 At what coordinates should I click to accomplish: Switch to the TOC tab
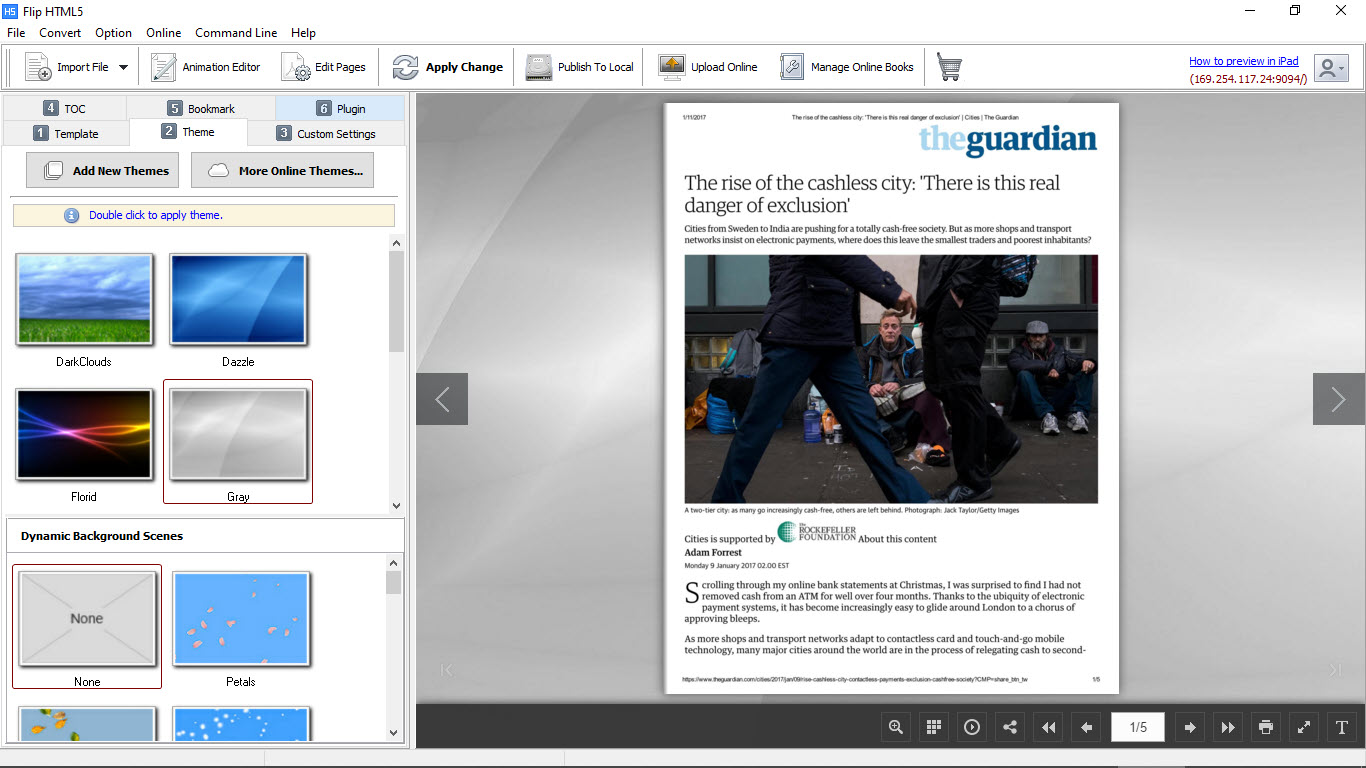click(64, 108)
